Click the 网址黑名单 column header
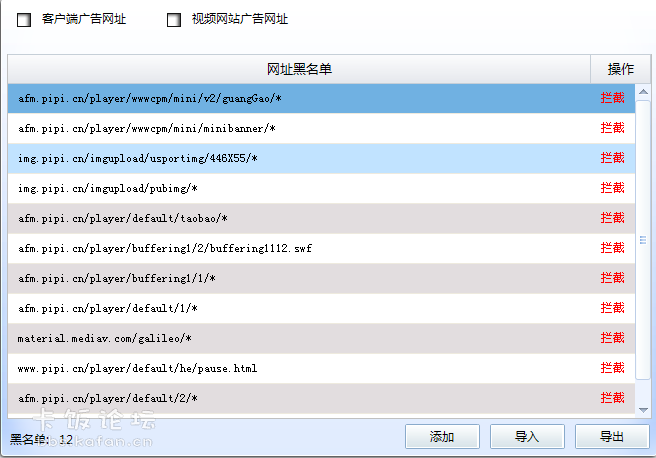 click(299, 69)
